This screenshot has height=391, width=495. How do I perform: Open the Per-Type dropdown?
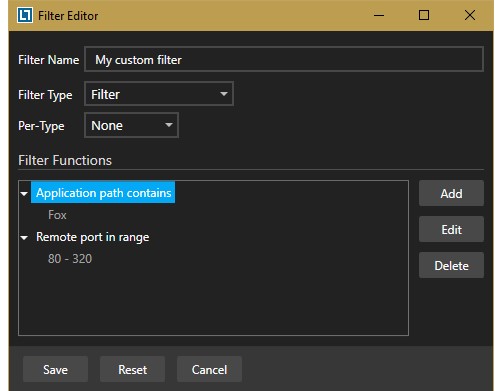[x=131, y=125]
